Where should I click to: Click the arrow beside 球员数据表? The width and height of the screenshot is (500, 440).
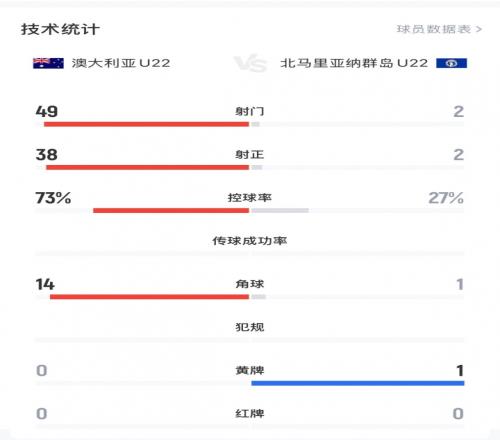pyautogui.click(x=479, y=29)
